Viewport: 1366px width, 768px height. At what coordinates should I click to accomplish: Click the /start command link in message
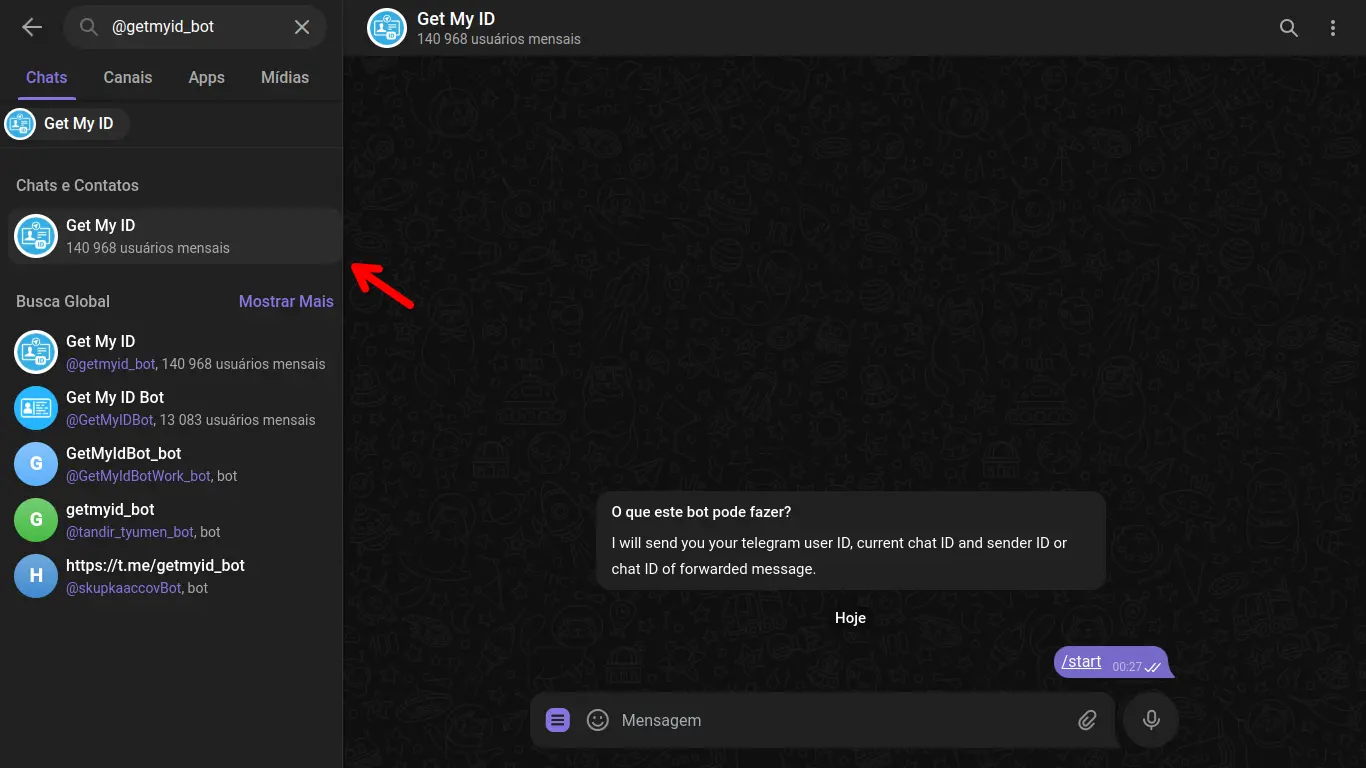(x=1081, y=661)
